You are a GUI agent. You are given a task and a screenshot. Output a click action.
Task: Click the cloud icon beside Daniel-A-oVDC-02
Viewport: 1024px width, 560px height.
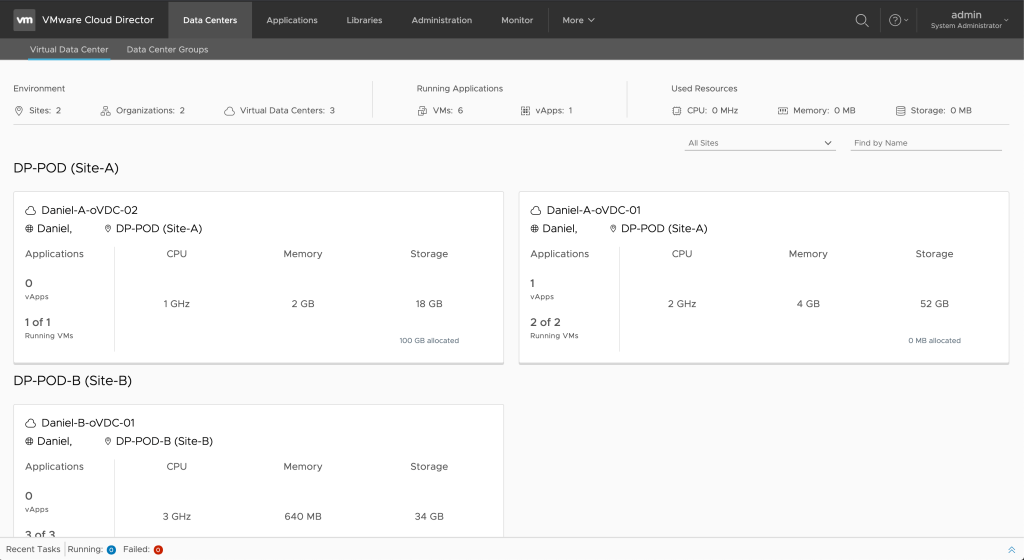click(x=31, y=210)
